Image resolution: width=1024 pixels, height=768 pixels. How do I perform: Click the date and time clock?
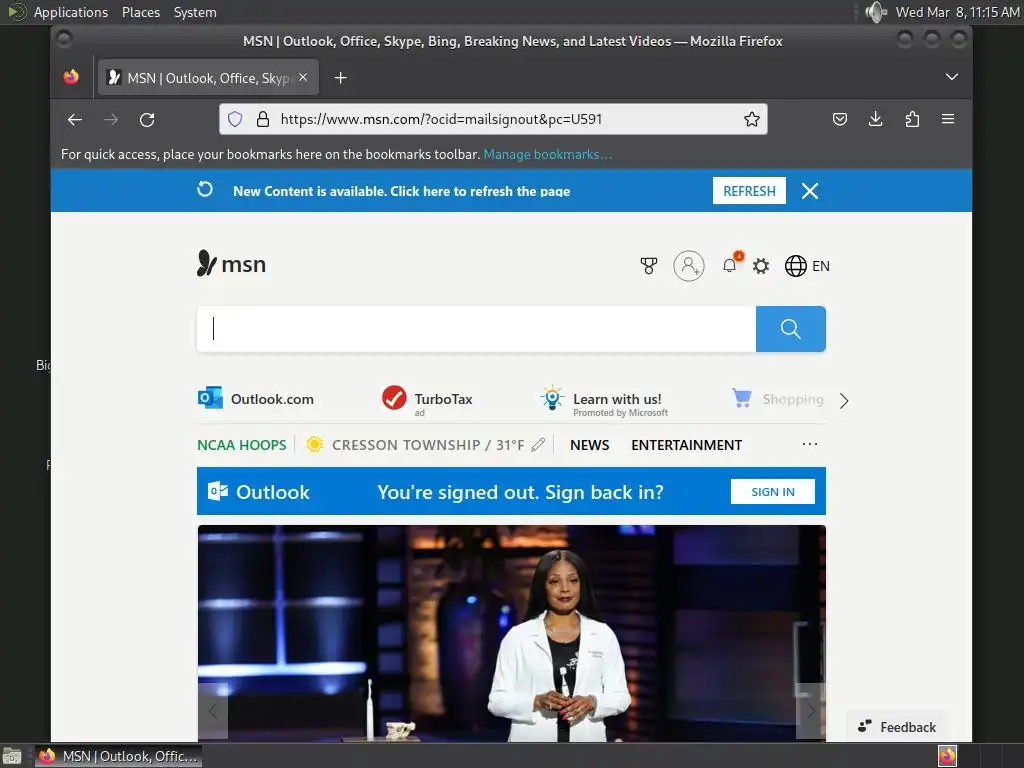(957, 12)
